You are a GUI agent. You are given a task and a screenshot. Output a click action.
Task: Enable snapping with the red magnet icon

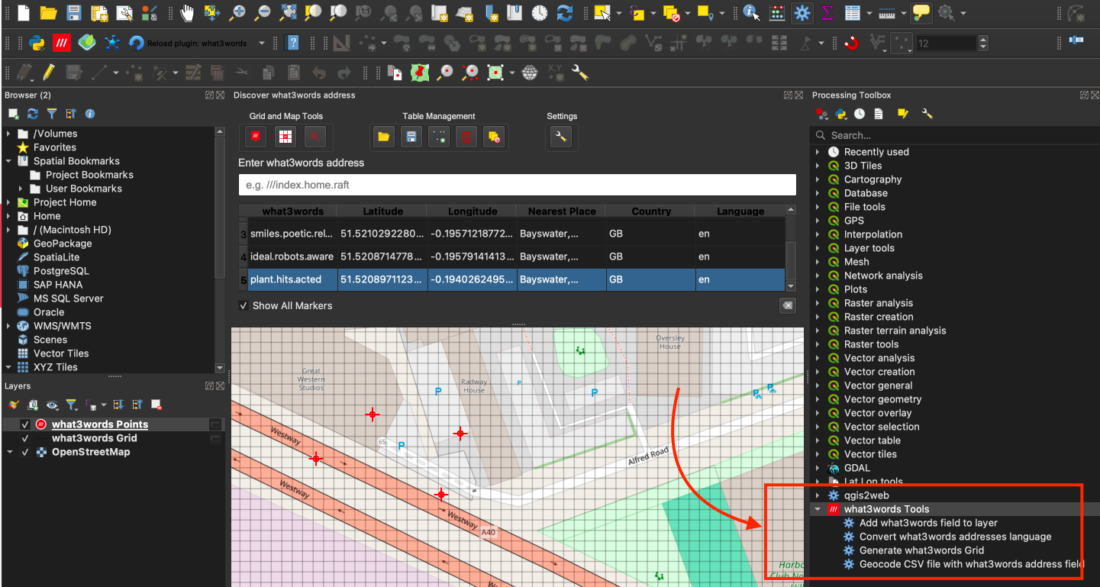[x=852, y=43]
